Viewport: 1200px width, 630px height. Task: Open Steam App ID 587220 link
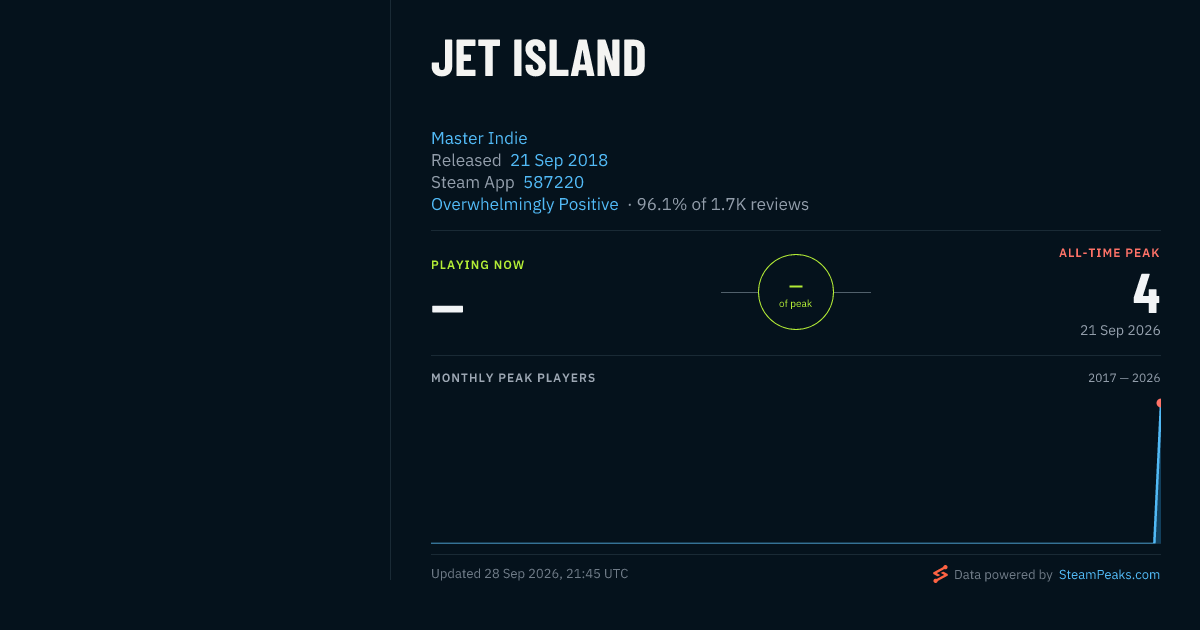553,182
